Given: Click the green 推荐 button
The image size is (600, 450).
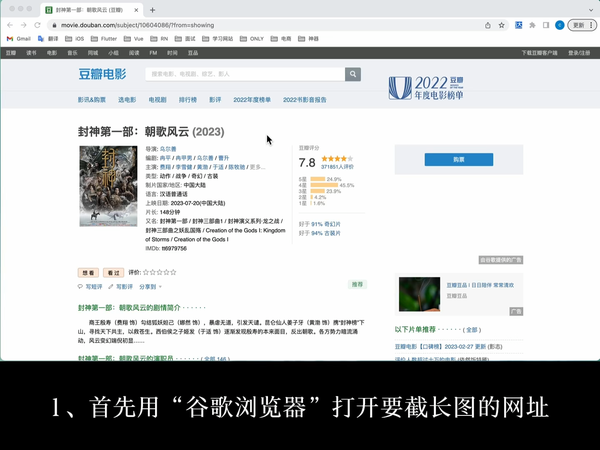Looking at the screenshot, I should (x=357, y=284).
